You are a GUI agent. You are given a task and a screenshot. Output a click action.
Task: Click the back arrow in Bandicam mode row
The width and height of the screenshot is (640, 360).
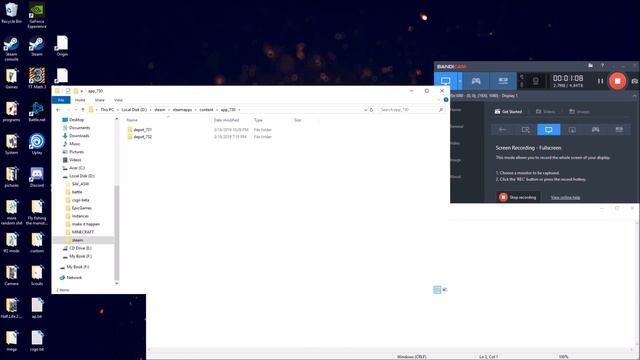tap(502, 130)
